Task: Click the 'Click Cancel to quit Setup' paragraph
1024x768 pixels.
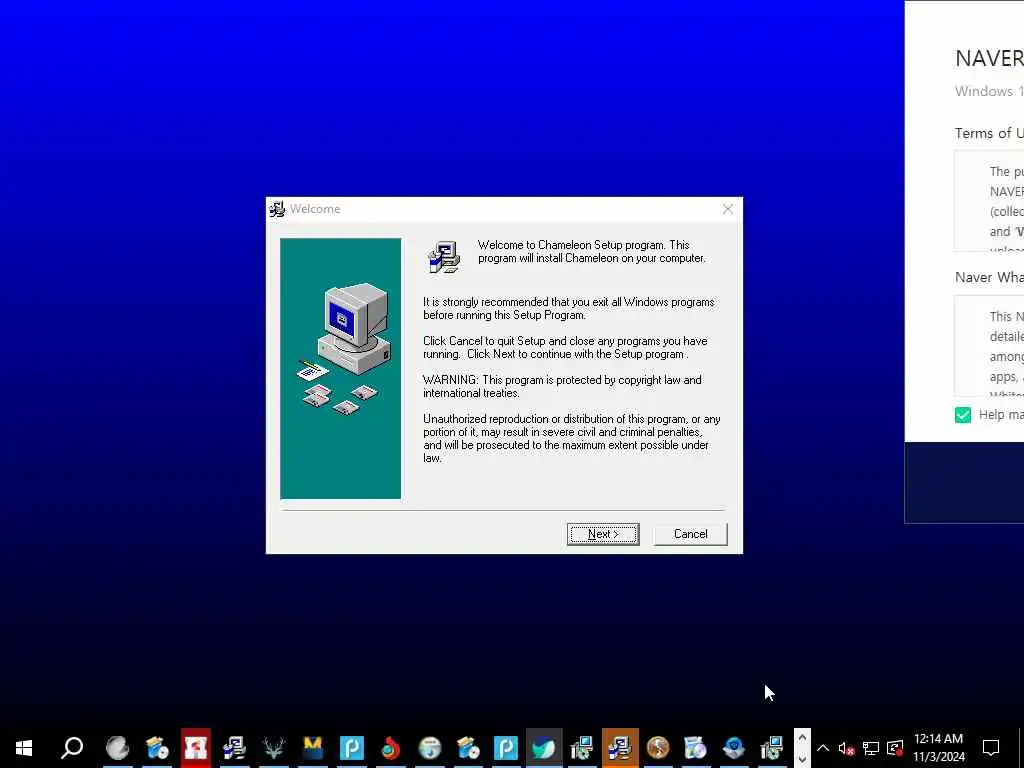Action: pyautogui.click(x=566, y=347)
